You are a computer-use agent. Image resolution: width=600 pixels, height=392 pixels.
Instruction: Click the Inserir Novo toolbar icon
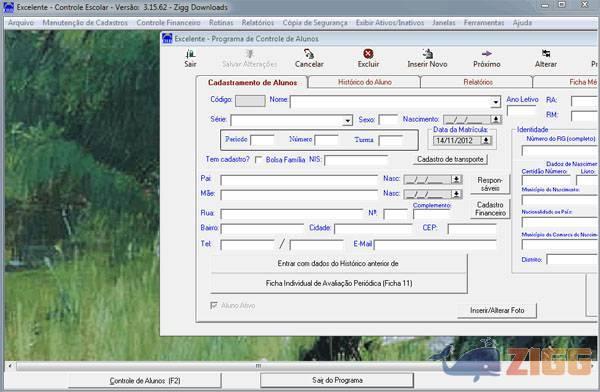pyautogui.click(x=427, y=54)
